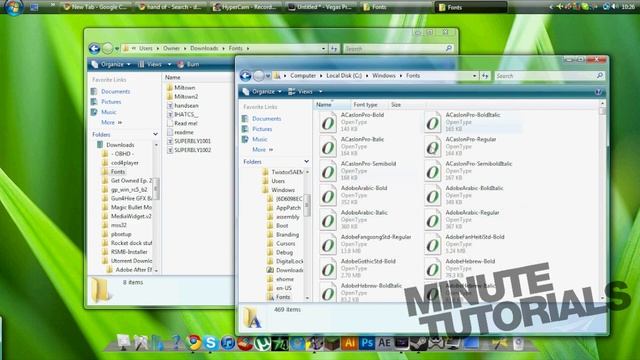Image resolution: width=640 pixels, height=360 pixels.
Task: Select the AdobeArabic-Regular font file
Action: point(473,220)
